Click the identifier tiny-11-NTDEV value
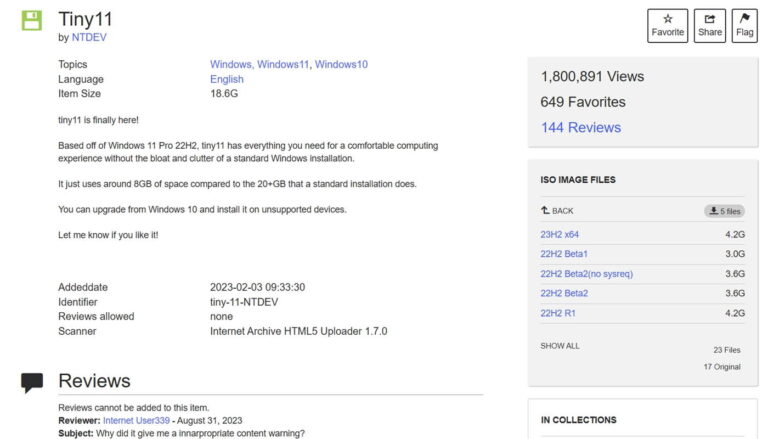This screenshot has height=439, width=768. (x=244, y=302)
